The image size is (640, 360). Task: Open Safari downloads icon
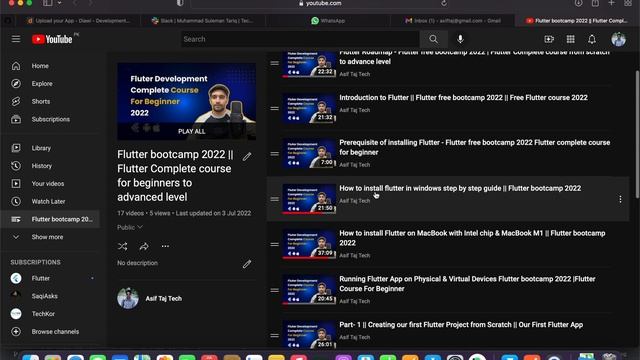(x=578, y=3)
